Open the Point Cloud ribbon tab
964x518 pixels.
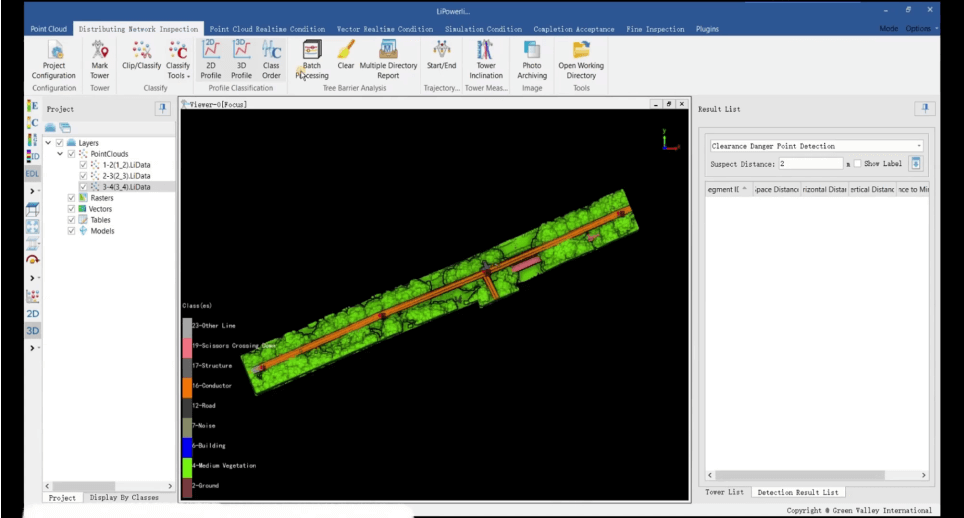48,29
